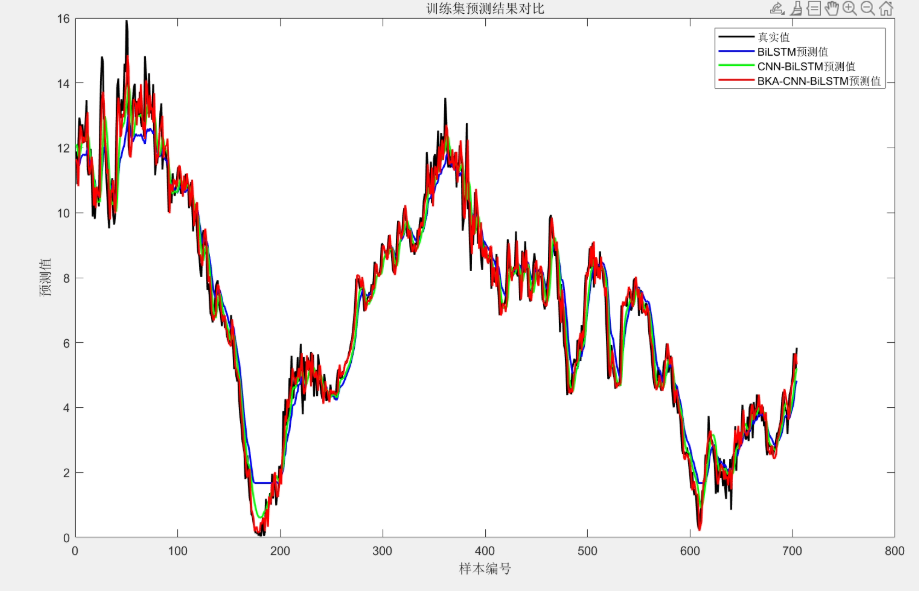Click x-axis tick label 200
919x591 pixels.
click(280, 551)
